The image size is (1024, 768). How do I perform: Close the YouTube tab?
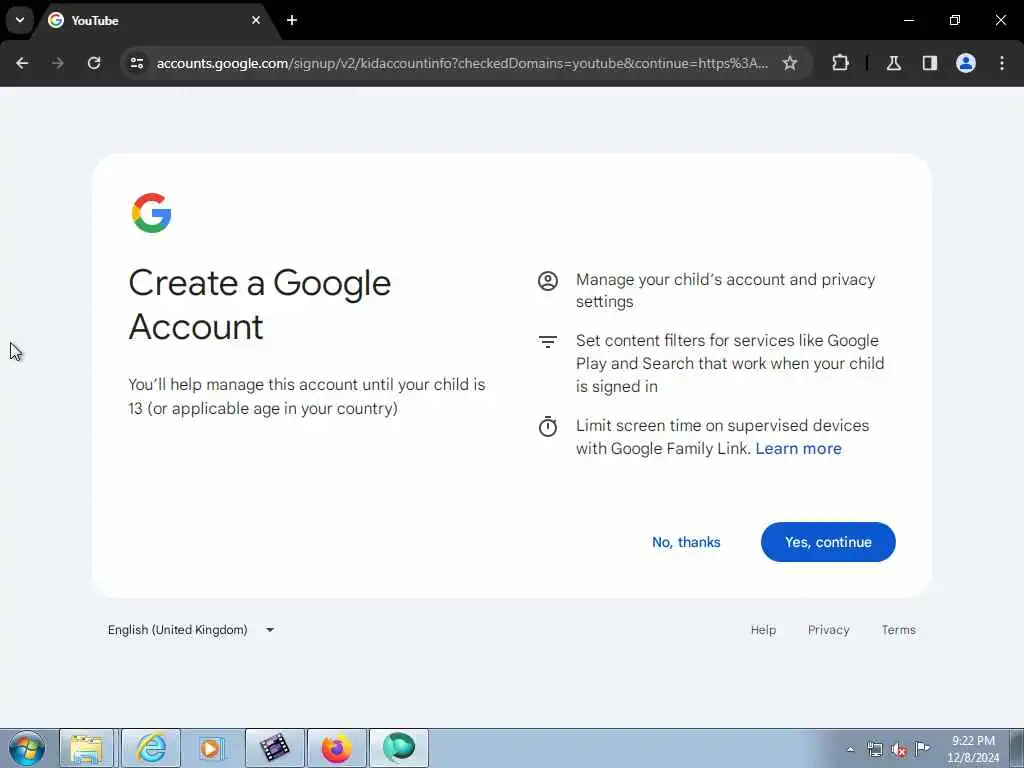(256, 20)
